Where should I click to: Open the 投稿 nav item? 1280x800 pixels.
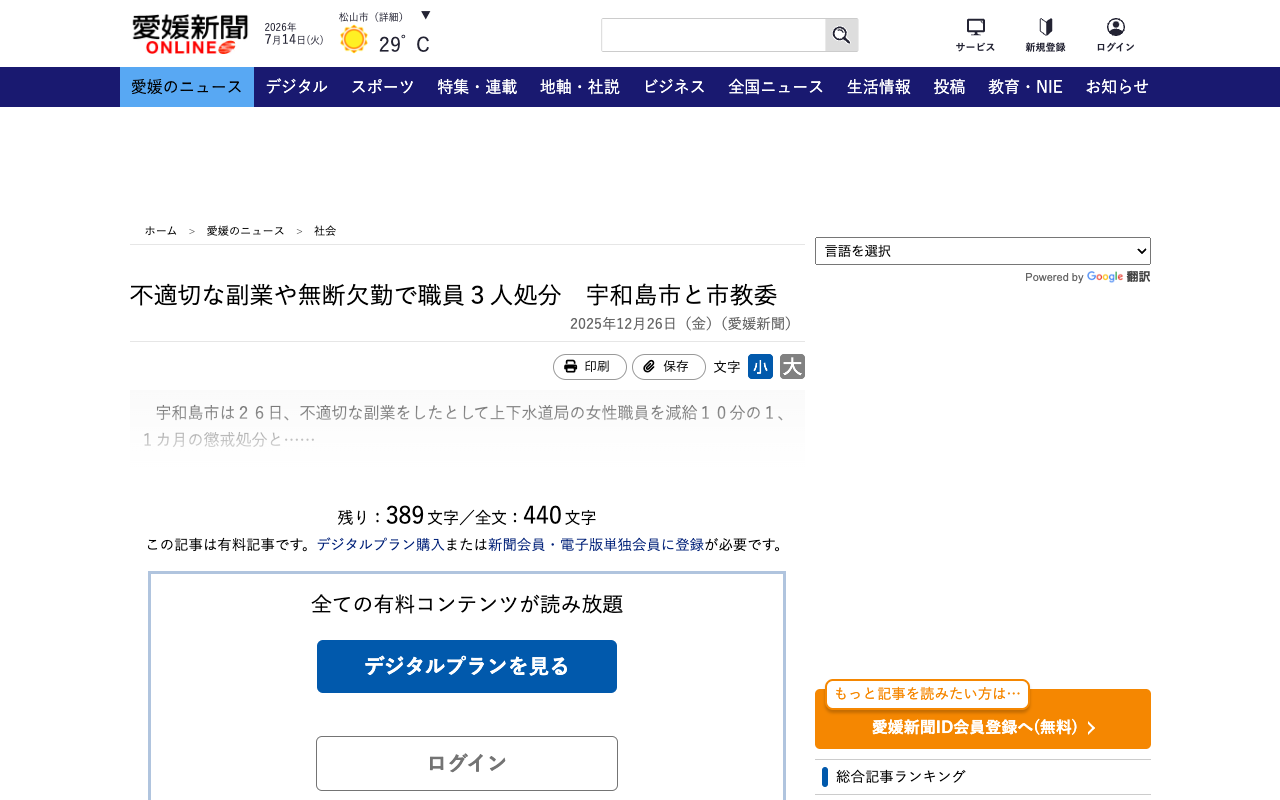pos(950,87)
